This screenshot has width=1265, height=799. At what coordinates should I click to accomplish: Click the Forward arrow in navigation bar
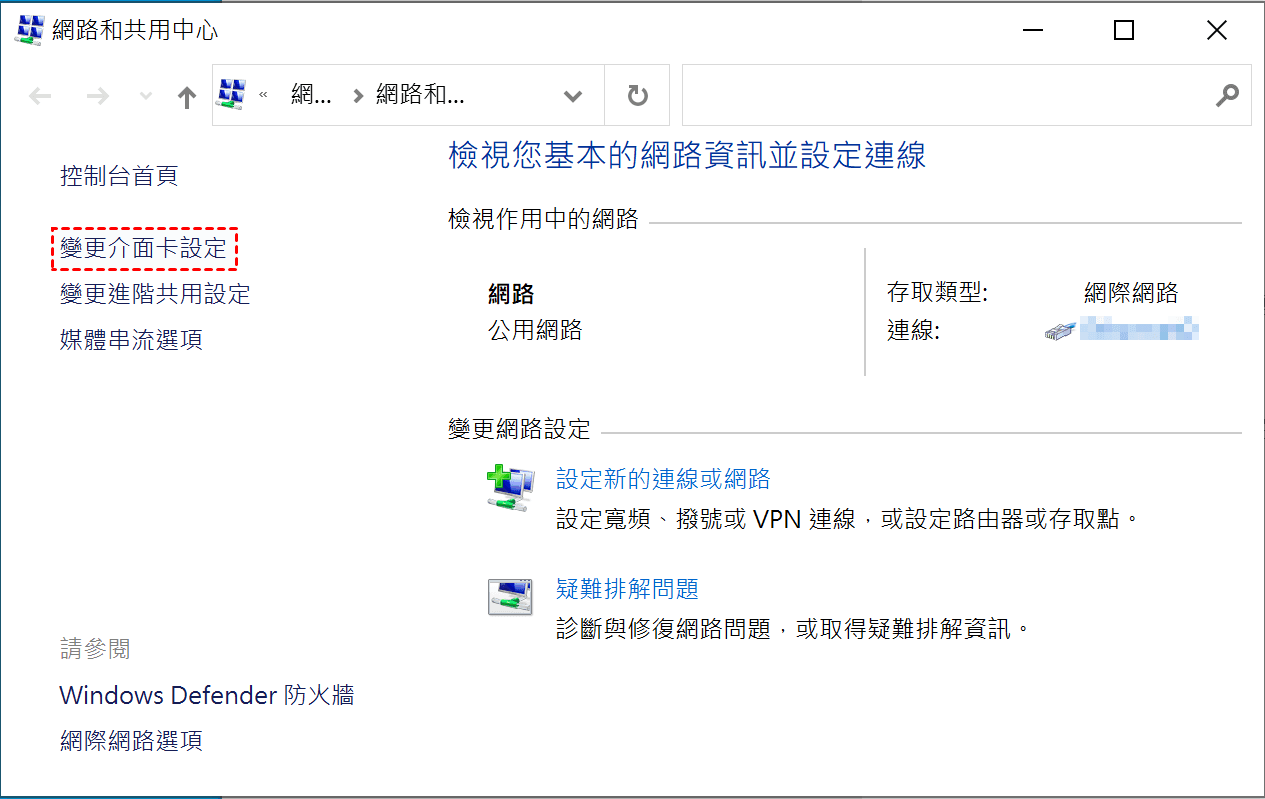(97, 96)
